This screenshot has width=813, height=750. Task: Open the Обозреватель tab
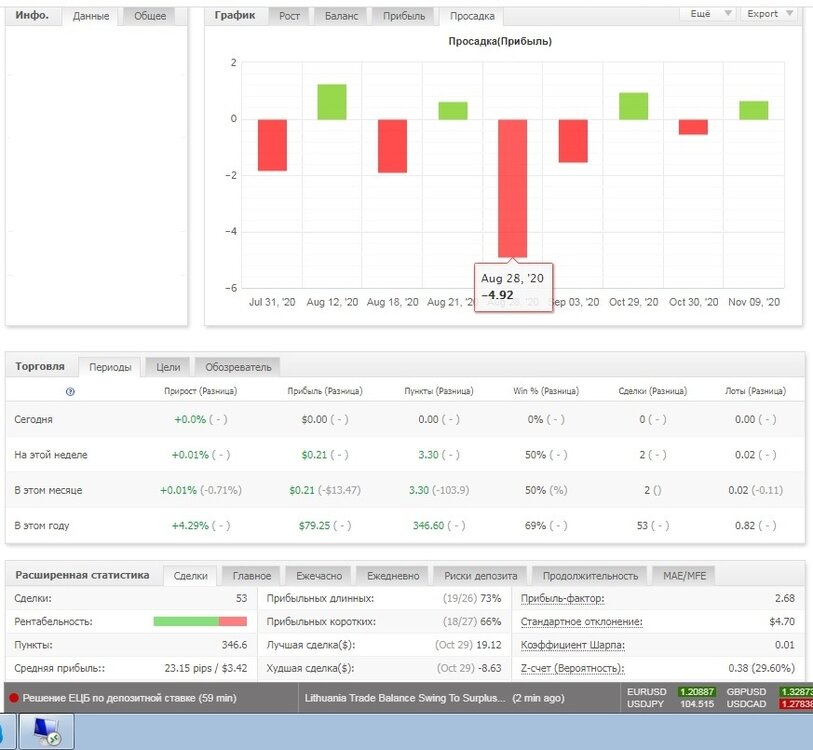click(x=238, y=367)
